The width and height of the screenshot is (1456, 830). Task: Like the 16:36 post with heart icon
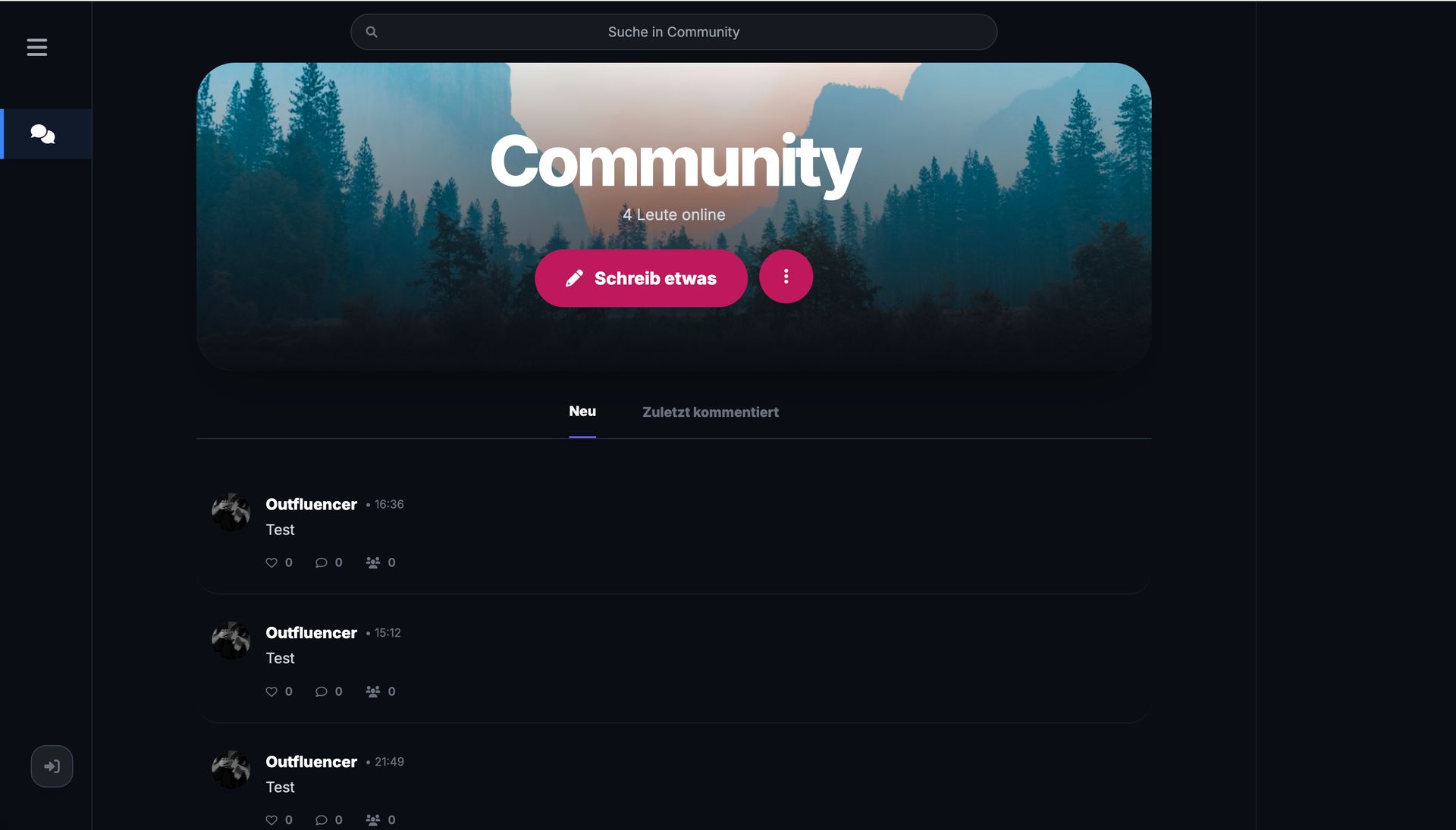[271, 562]
